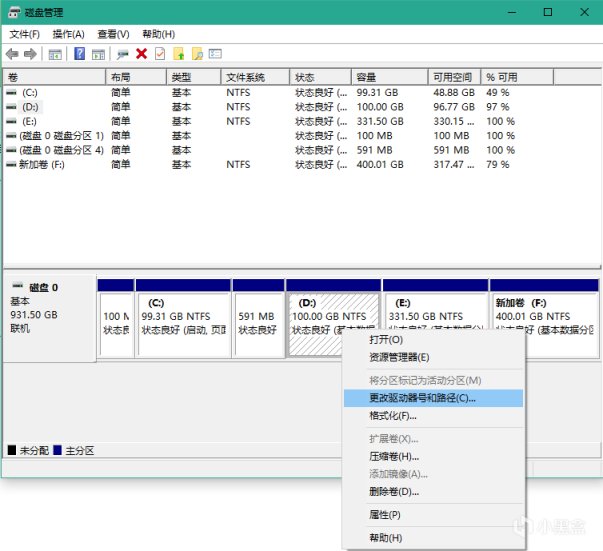This screenshot has height=551, width=603.
Task: Click the black 未分配 legend swatch
Action: [x=12, y=450]
